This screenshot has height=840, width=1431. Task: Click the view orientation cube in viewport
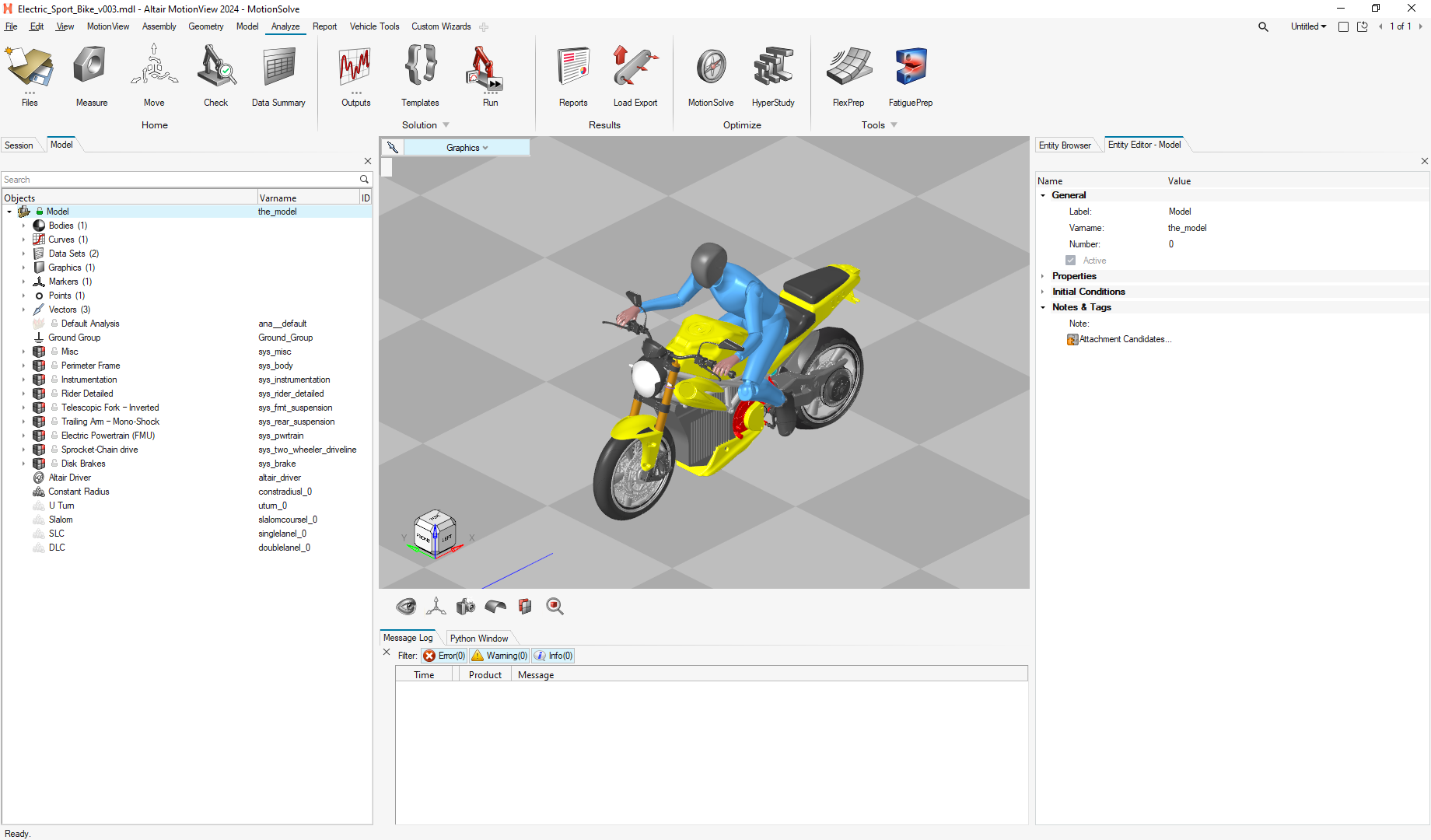click(x=435, y=533)
